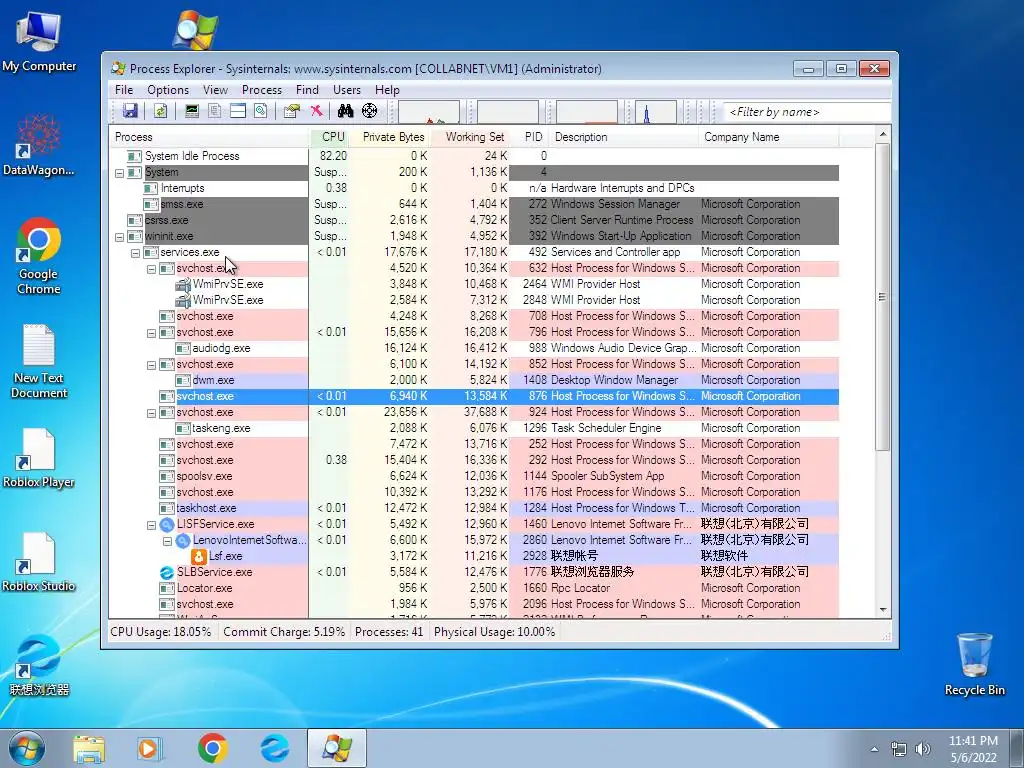The height and width of the screenshot is (768, 1024).
Task: Collapse the LISFService.exe node
Action: coord(152,525)
